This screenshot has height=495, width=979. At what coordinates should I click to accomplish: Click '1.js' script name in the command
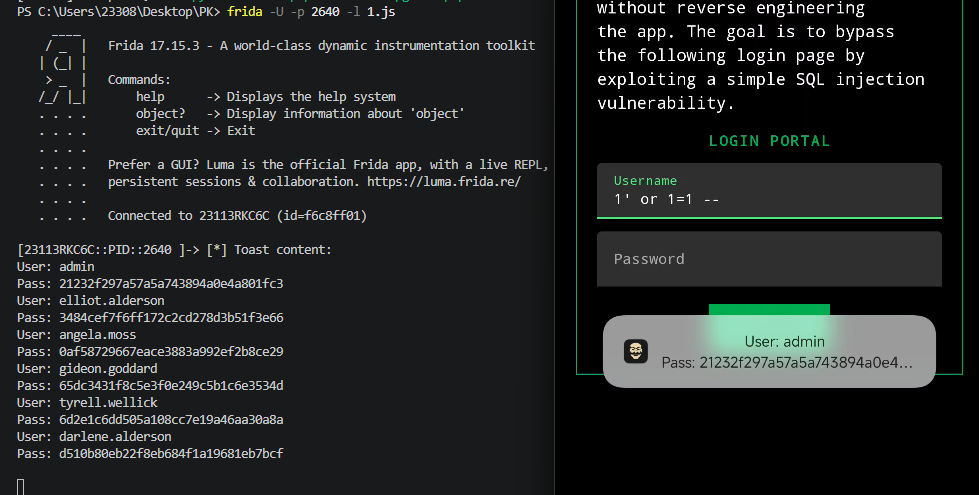tap(381, 12)
